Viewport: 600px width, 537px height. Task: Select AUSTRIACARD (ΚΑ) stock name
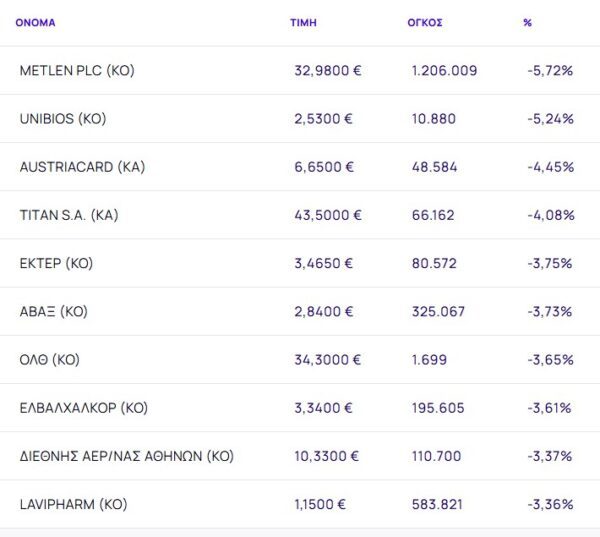82,167
